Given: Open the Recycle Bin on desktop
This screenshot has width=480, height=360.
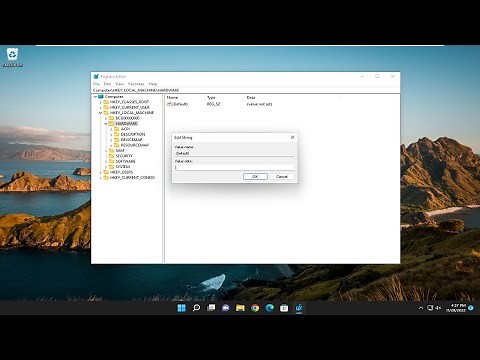Looking at the screenshot, I should point(13,57).
